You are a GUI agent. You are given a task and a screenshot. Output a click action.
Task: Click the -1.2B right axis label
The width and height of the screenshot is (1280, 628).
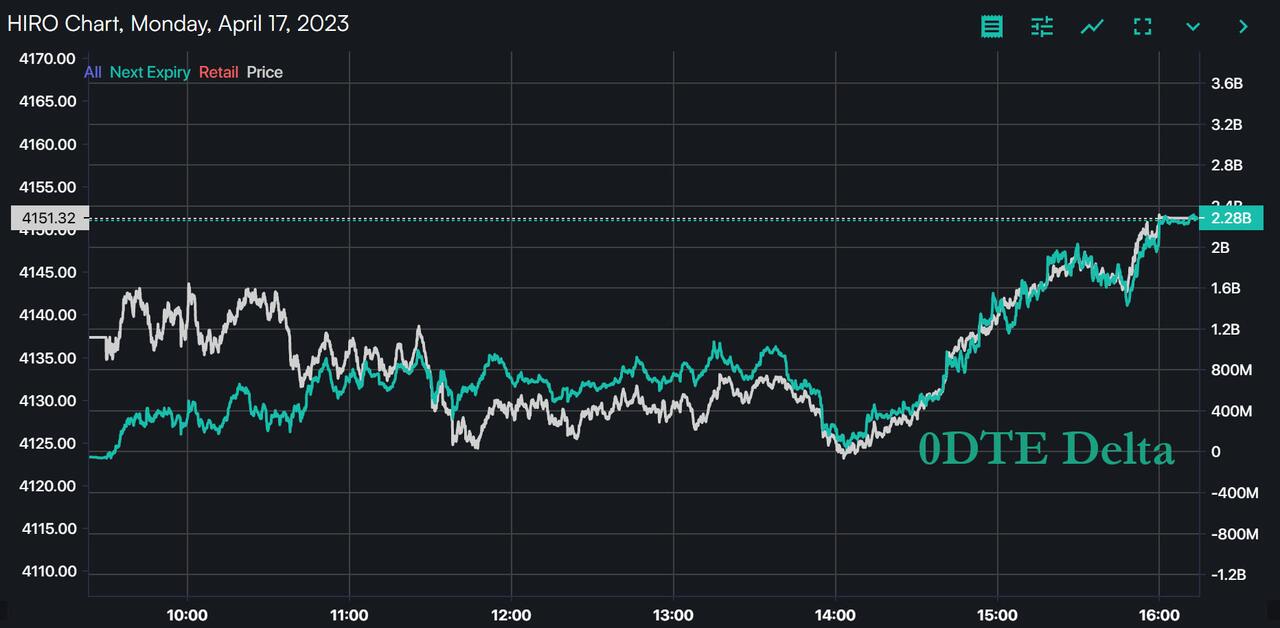point(1227,575)
